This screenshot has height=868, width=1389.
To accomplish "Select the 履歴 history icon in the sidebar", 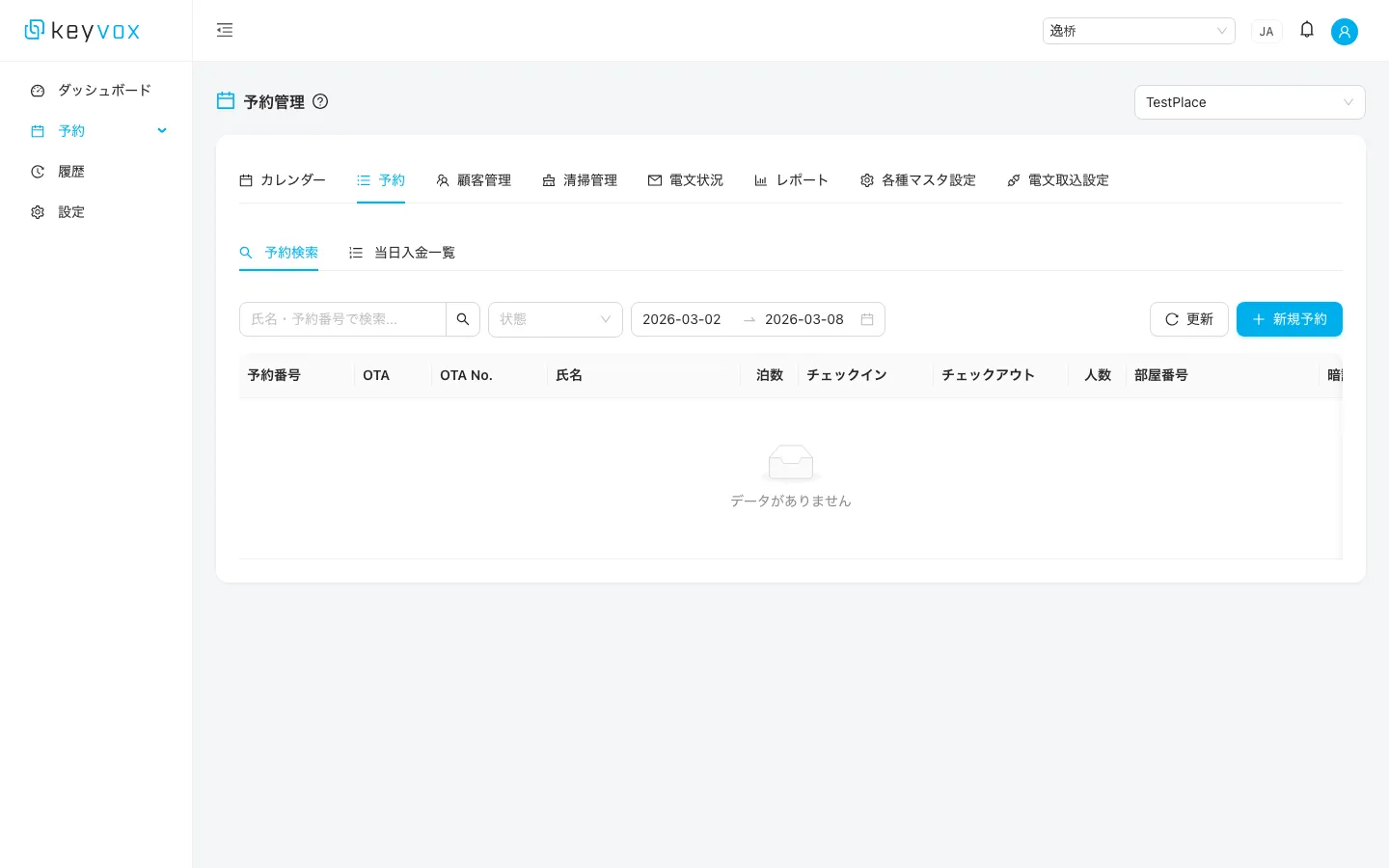I will pos(38,171).
